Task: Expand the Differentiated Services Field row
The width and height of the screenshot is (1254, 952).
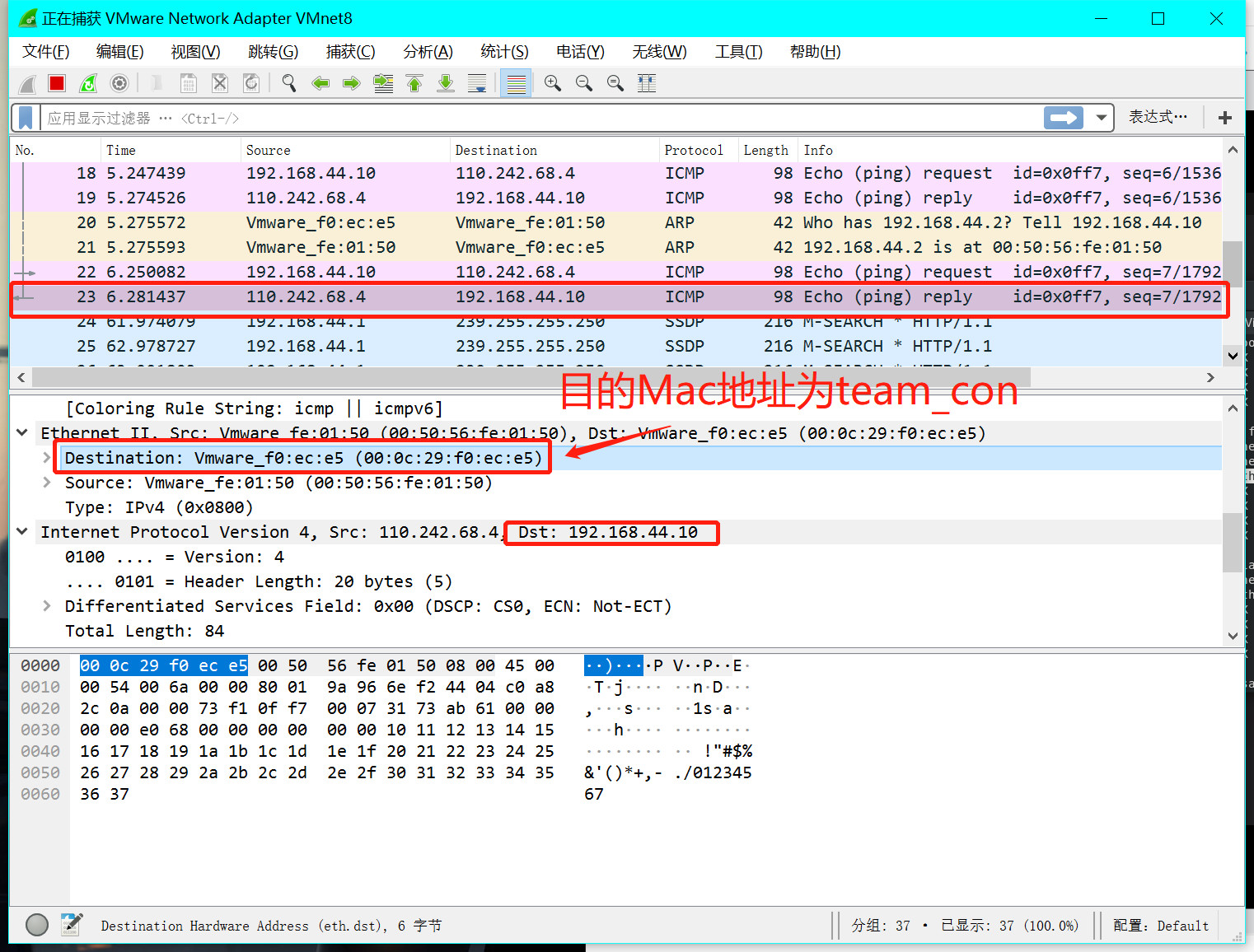Action: [x=47, y=606]
